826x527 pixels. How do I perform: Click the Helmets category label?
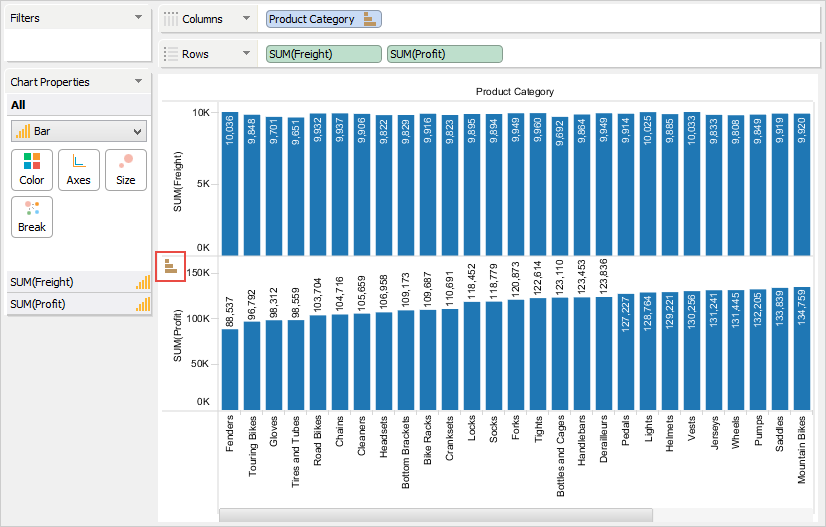click(670, 434)
